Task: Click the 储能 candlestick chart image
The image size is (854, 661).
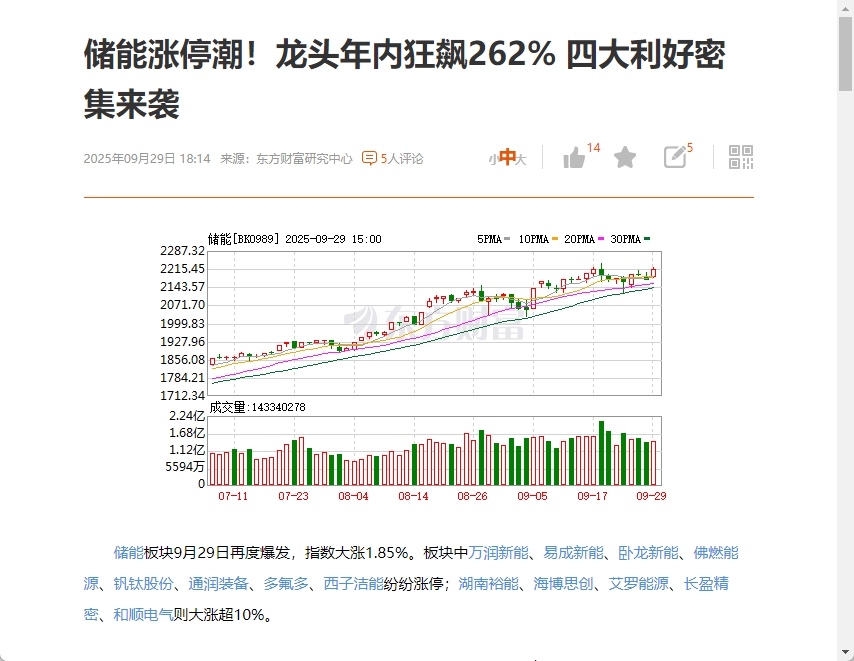Action: point(412,366)
